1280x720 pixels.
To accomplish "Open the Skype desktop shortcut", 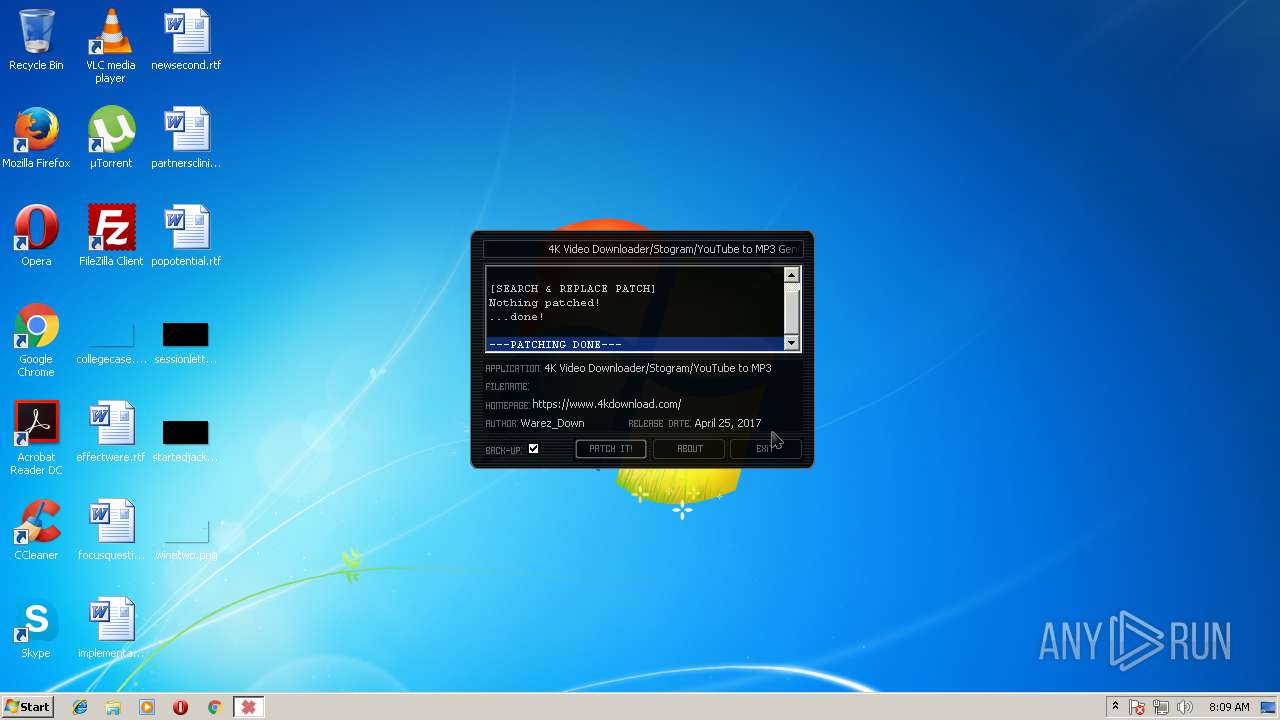I will (36, 628).
